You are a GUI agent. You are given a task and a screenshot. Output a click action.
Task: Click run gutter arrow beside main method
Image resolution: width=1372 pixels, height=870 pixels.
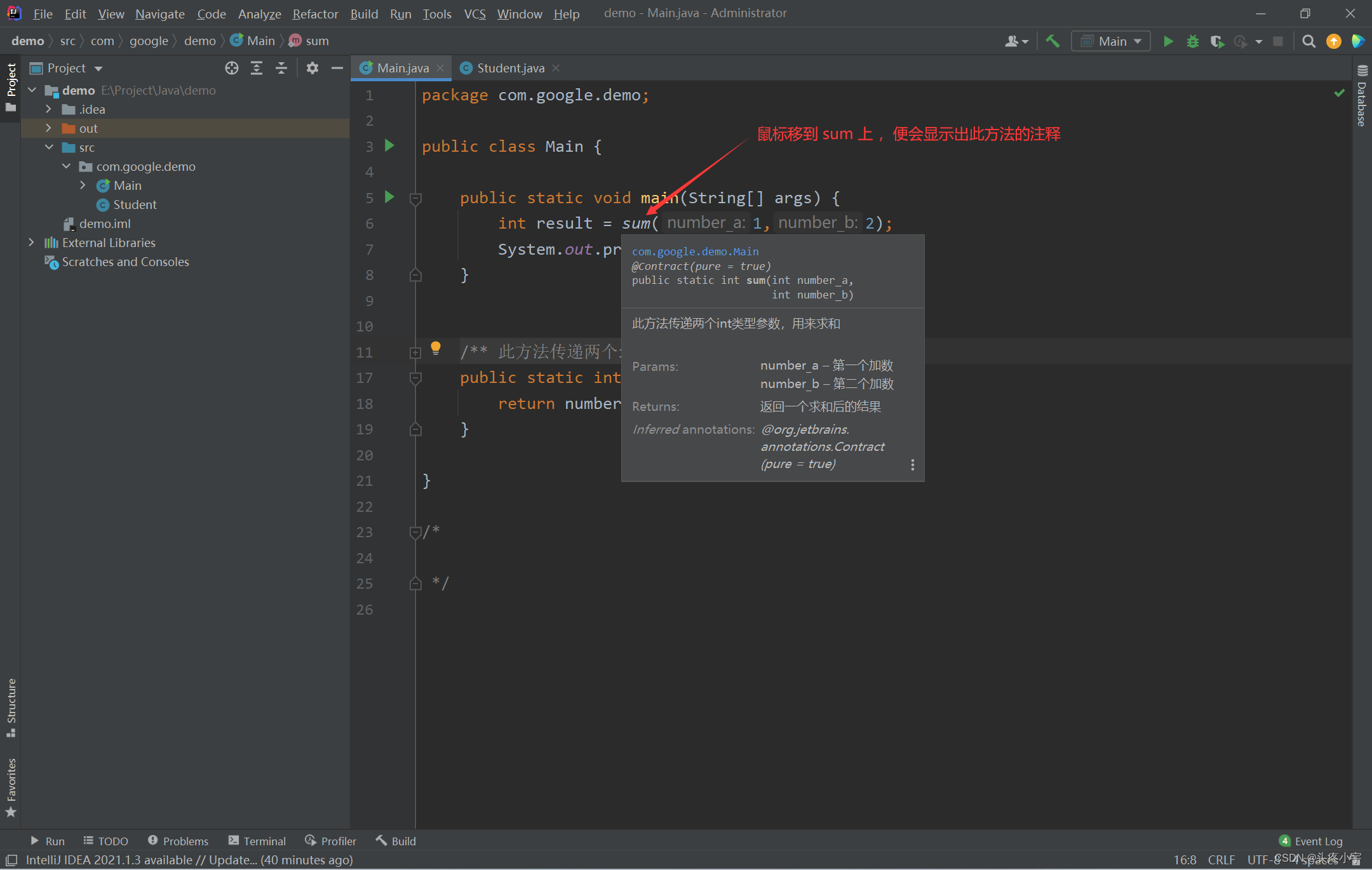pos(390,197)
